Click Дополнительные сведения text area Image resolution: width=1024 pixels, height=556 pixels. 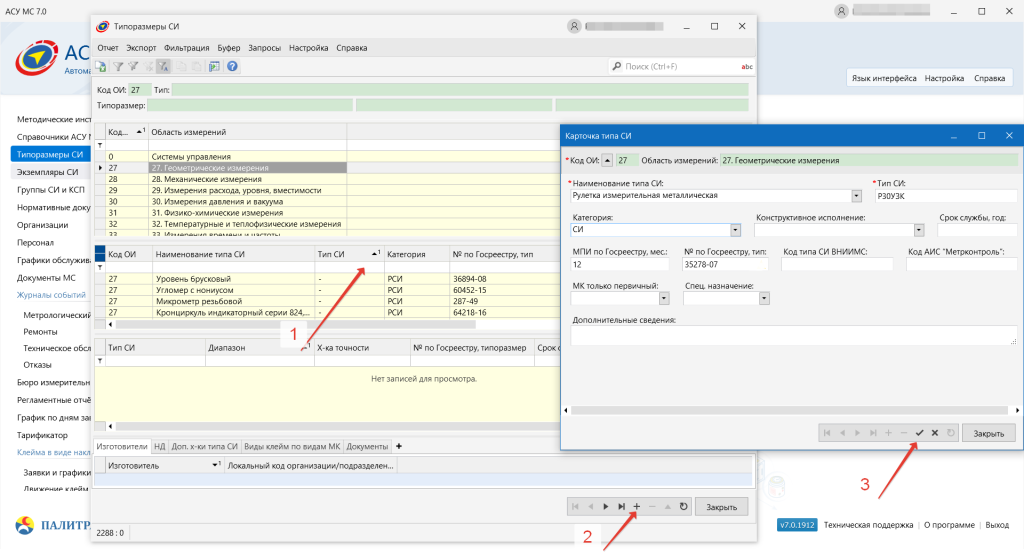pos(793,336)
